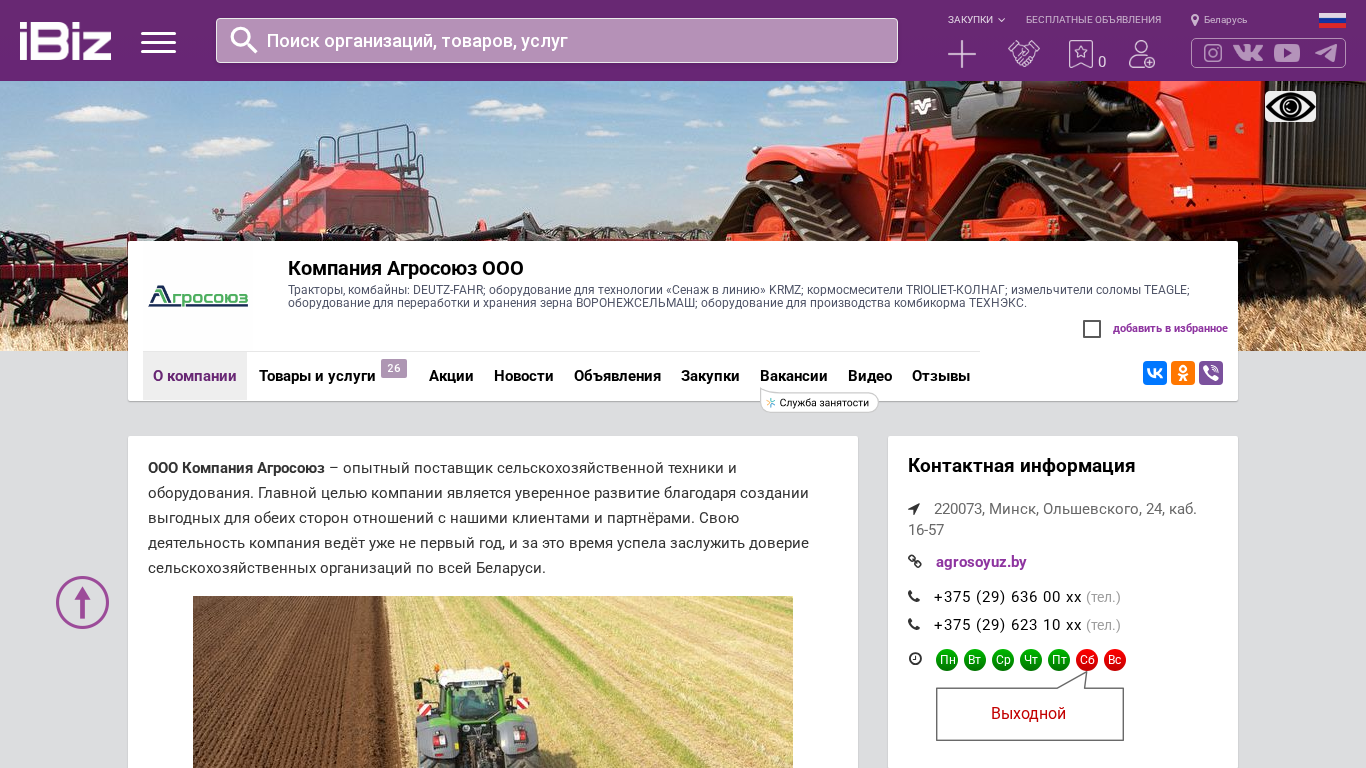Image resolution: width=1366 pixels, height=768 pixels.
Task: Click the Контактная информация heading
Action: [1022, 466]
